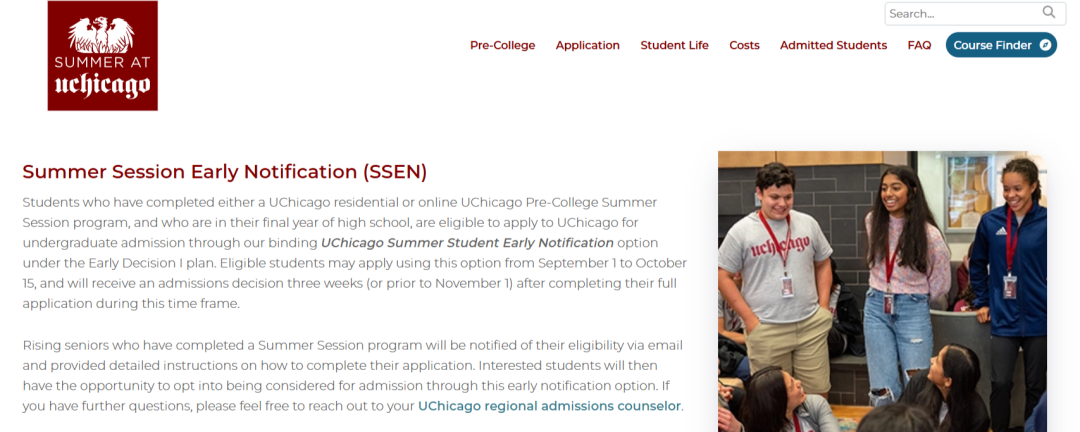Click the Summer Session Early Notification (SSEN) heading
1080x432 pixels.
coord(225,171)
